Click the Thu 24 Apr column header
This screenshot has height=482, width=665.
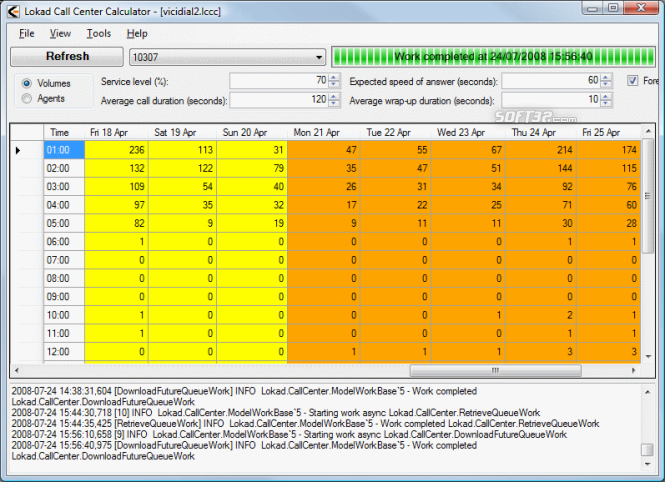[x=540, y=132]
